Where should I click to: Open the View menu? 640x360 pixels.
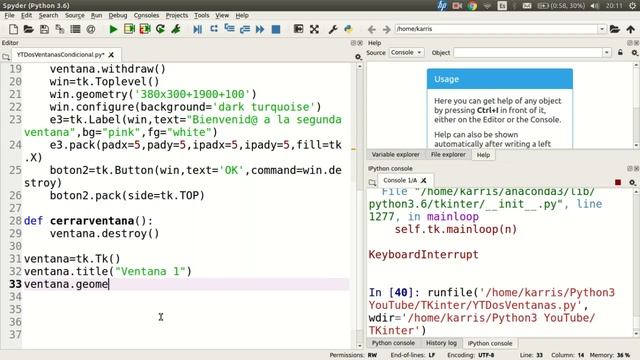click(222, 15)
